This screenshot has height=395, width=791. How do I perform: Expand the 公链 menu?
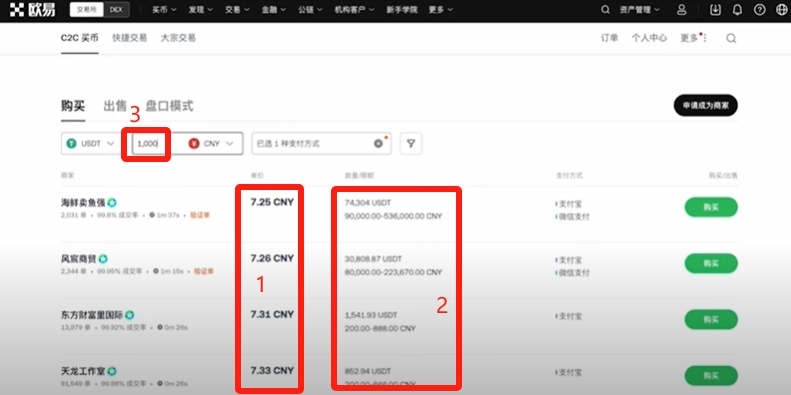(x=310, y=10)
